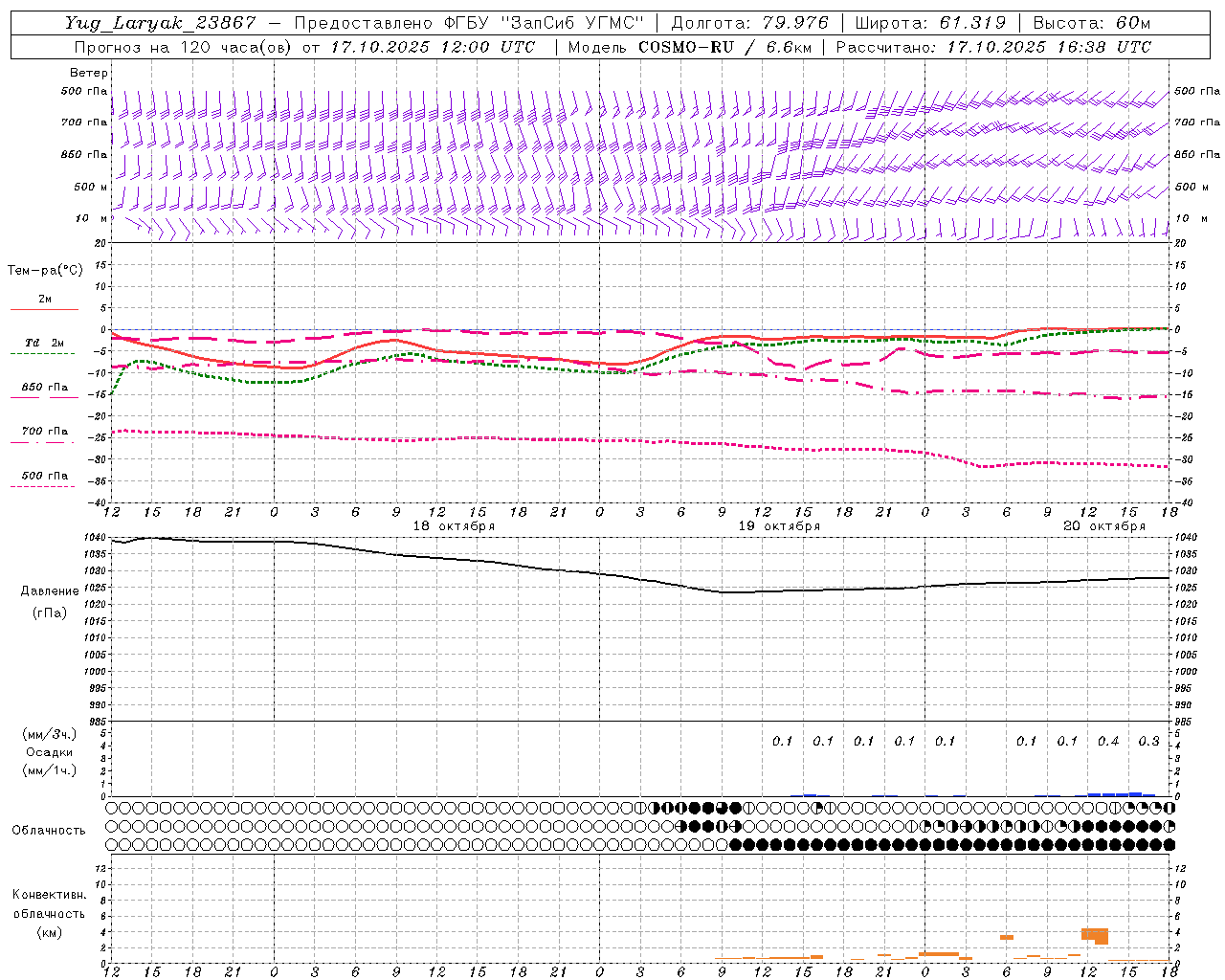Click the Td 2м dew point legend entry
The image size is (1225, 980).
coord(45,343)
